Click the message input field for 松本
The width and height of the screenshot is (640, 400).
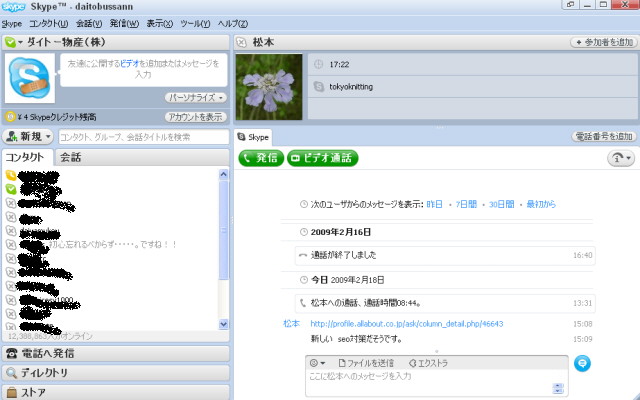pyautogui.click(x=431, y=382)
